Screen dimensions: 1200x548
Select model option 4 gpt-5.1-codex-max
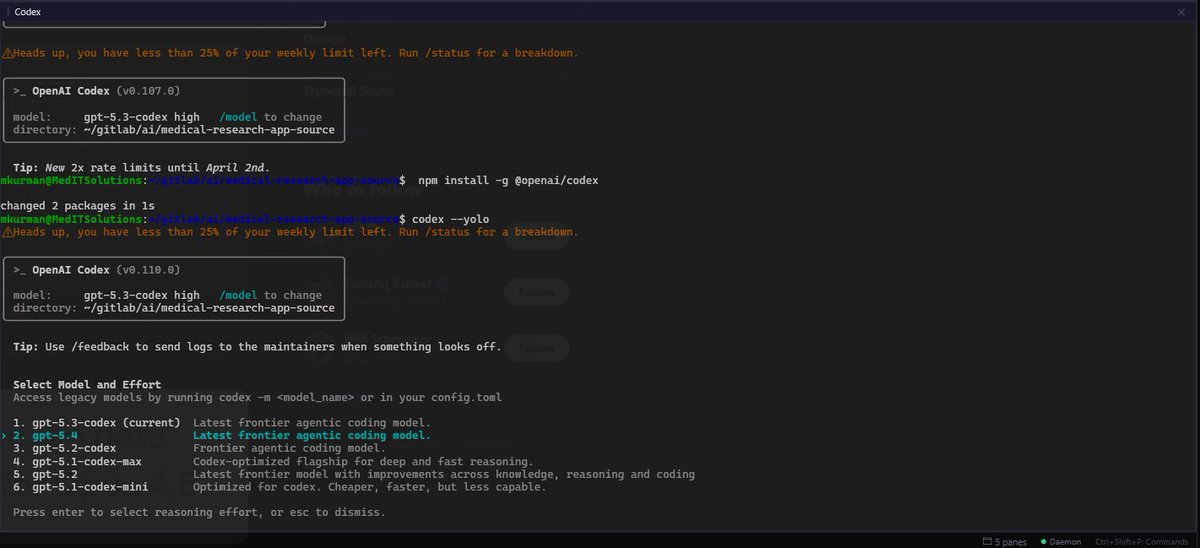click(77, 462)
